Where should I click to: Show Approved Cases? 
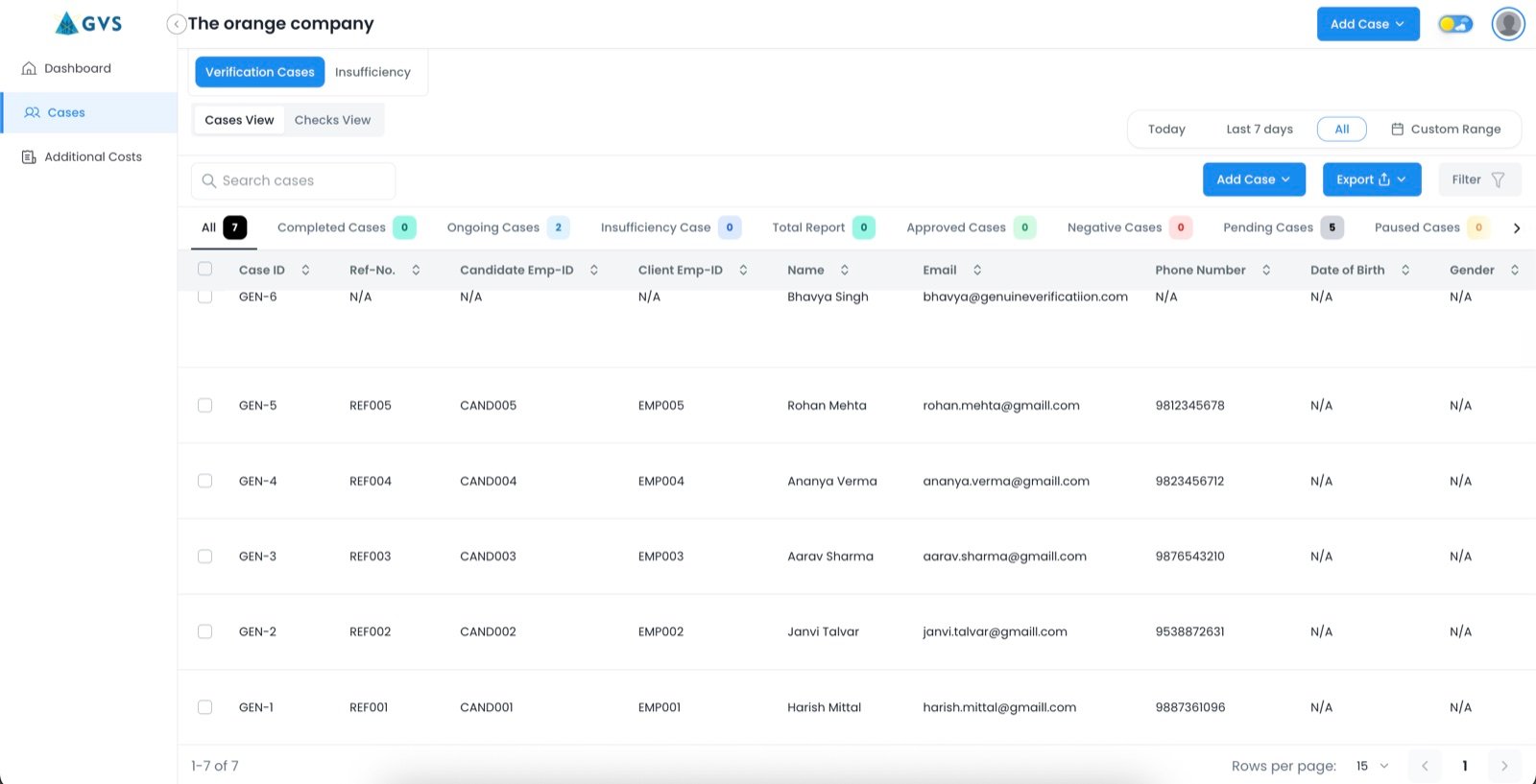[971, 227]
